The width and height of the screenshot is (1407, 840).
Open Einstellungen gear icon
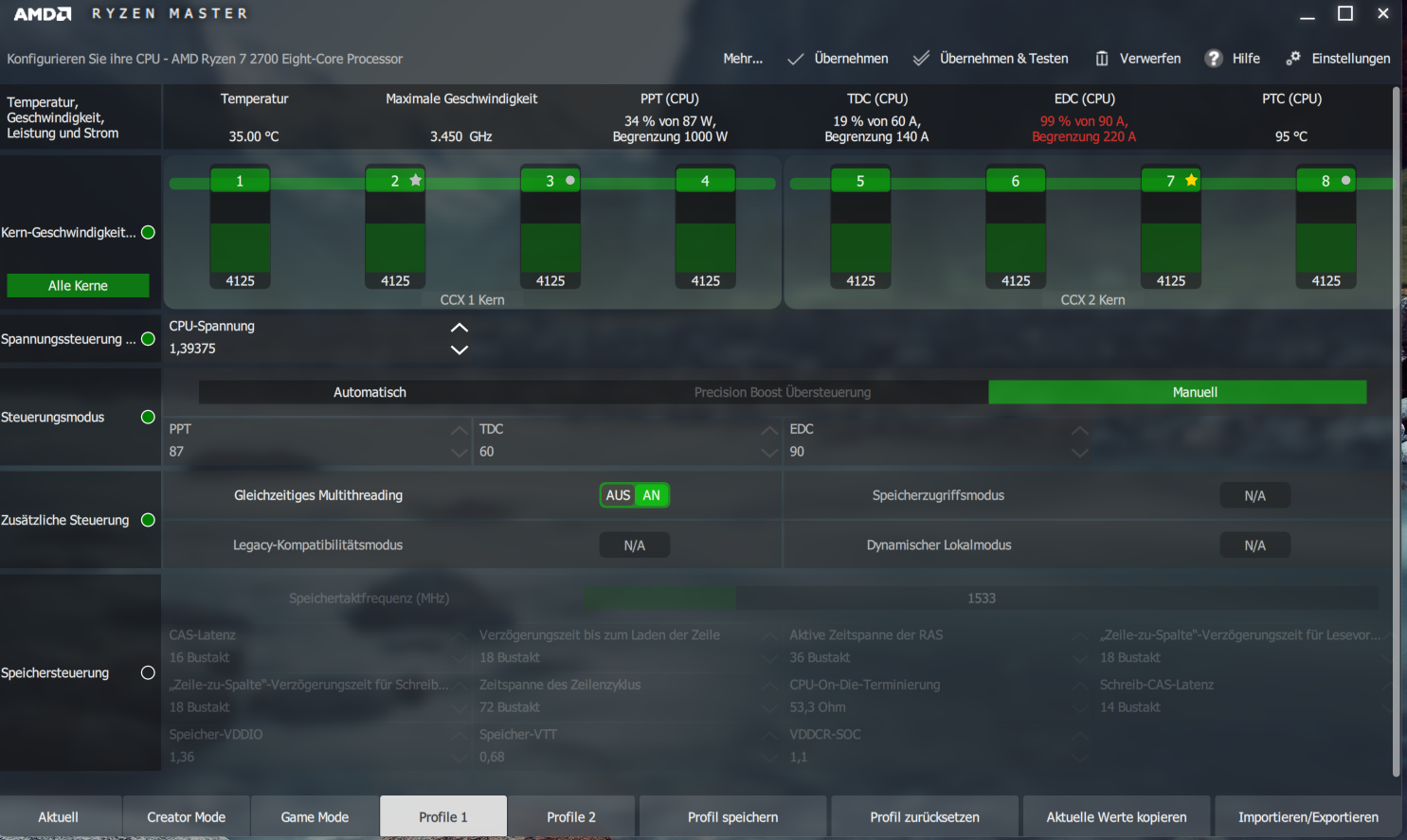coord(1293,59)
